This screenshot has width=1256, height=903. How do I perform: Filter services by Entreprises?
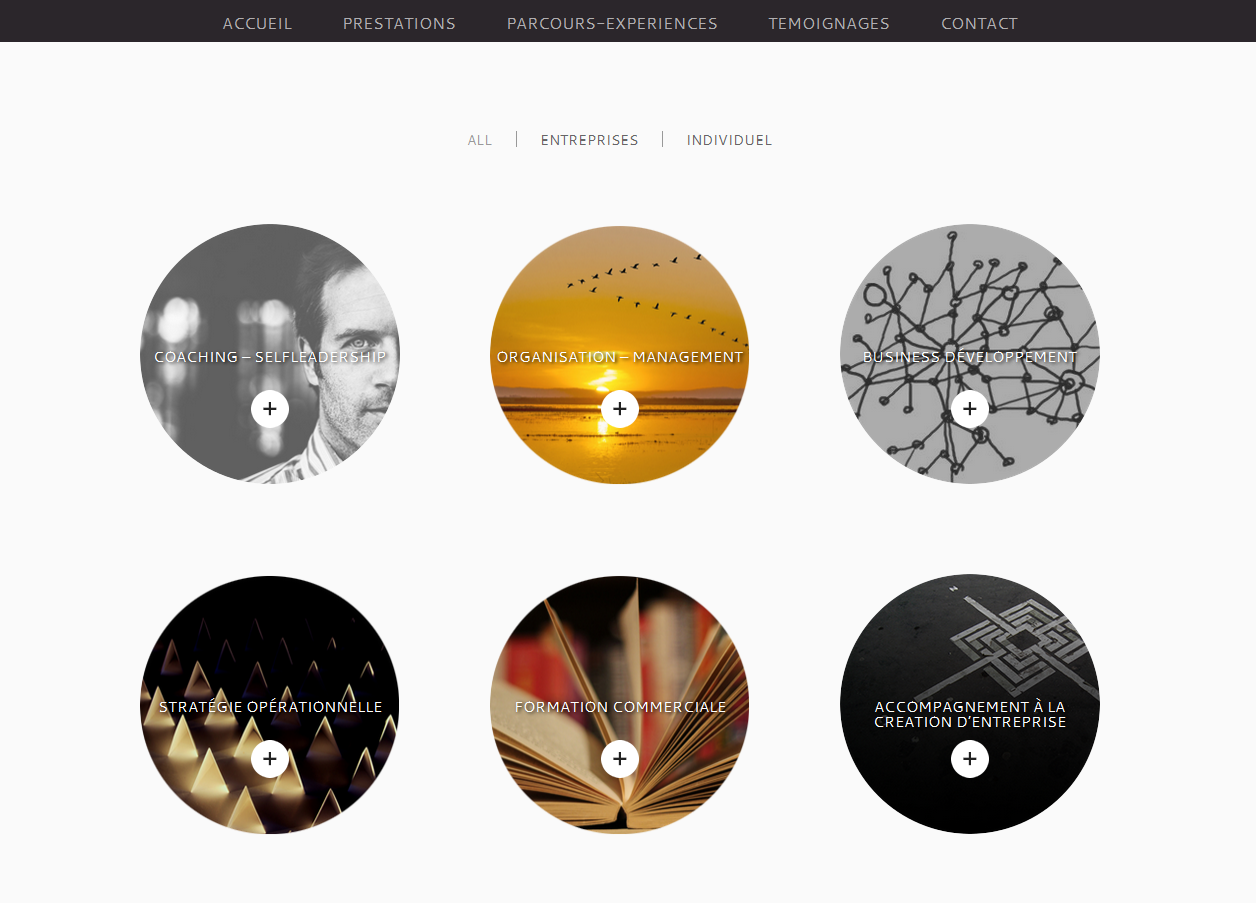(589, 140)
